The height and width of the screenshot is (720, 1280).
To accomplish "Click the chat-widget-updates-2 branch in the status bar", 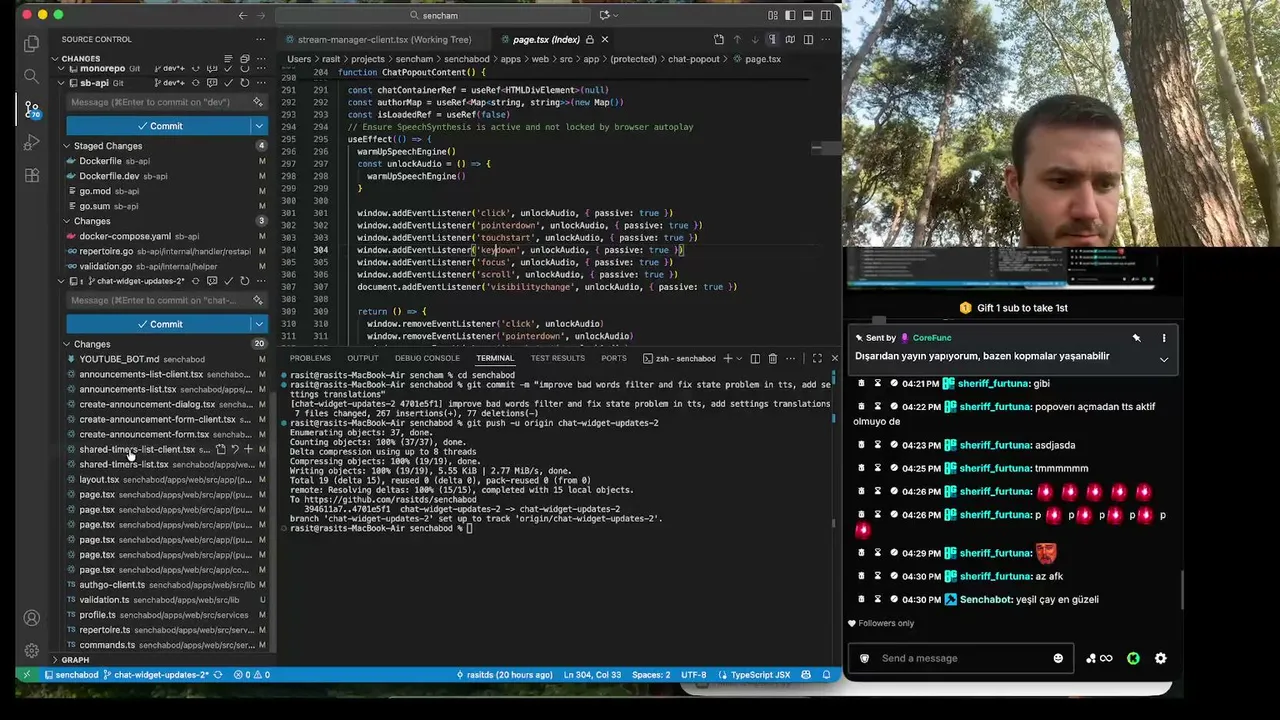I will click(155, 675).
